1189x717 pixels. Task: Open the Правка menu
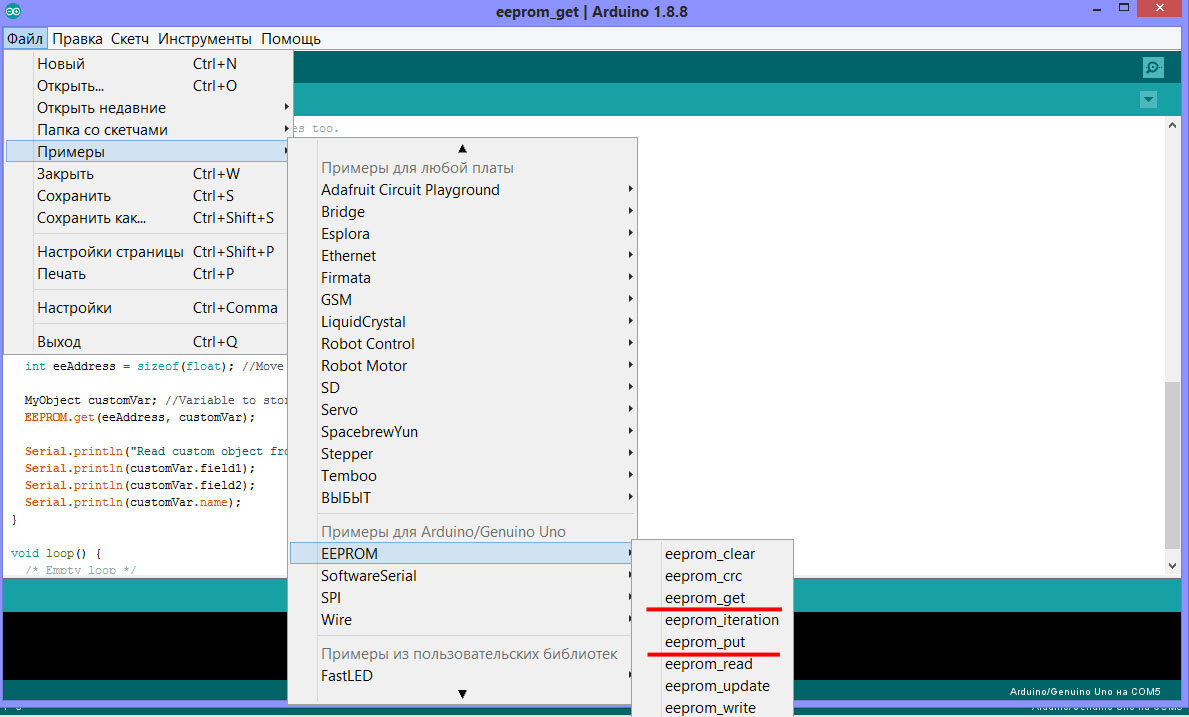[77, 39]
